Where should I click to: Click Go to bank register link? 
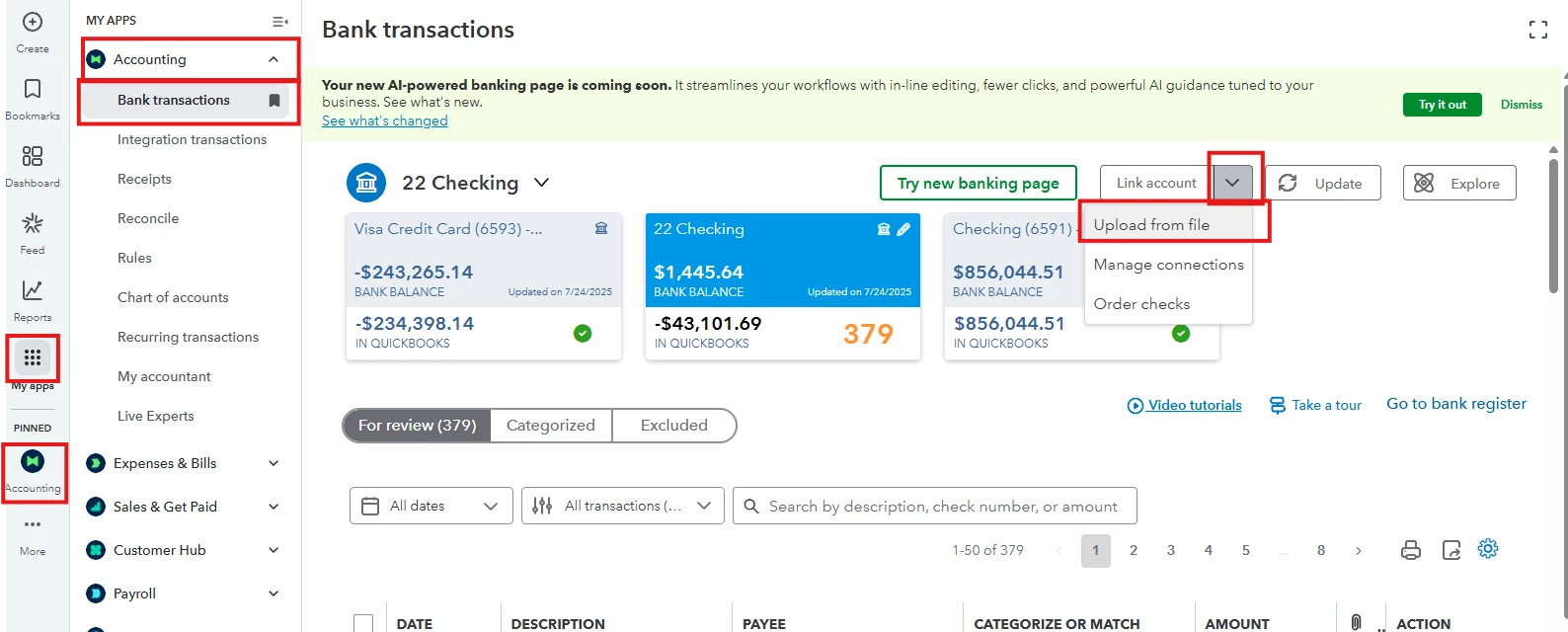(x=1456, y=404)
